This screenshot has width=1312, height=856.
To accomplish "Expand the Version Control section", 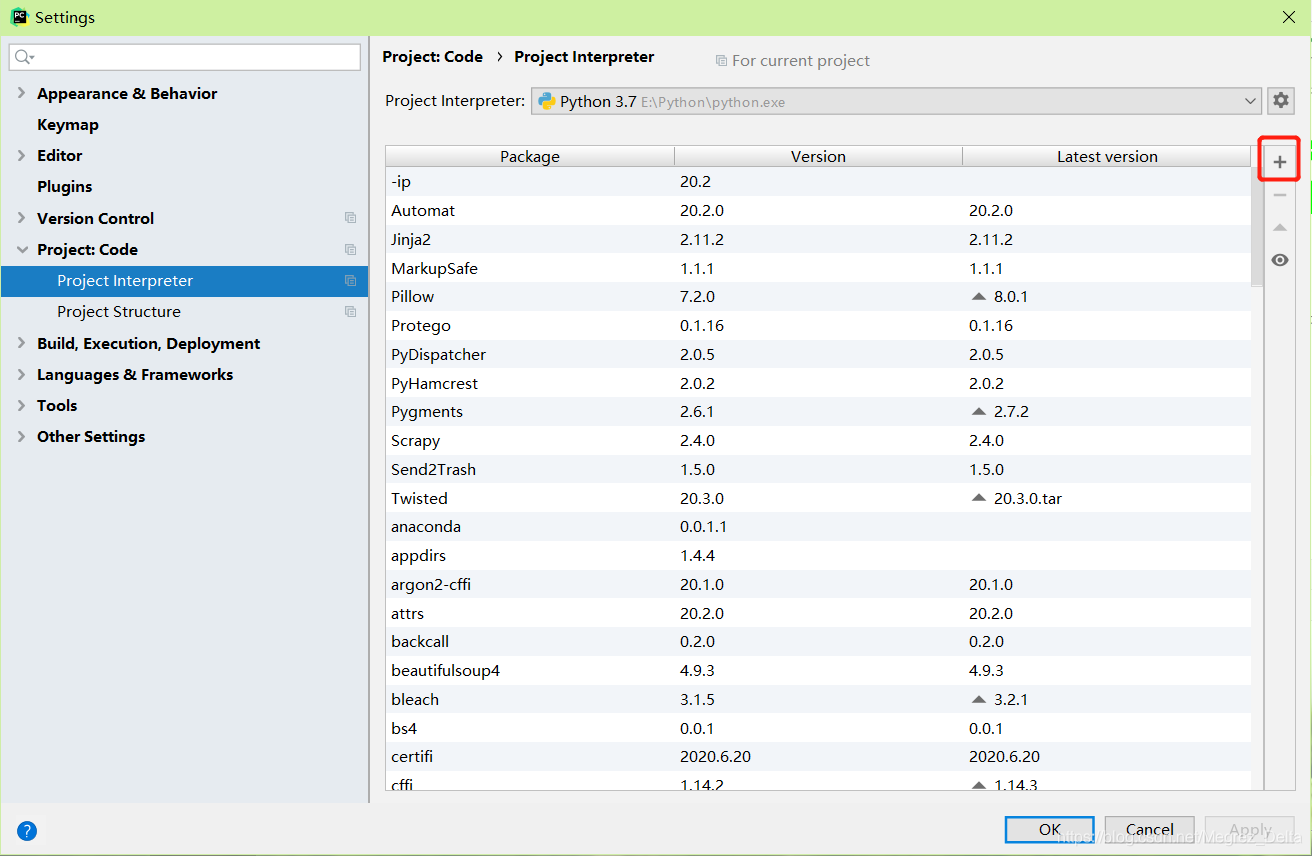I will click(x=21, y=218).
